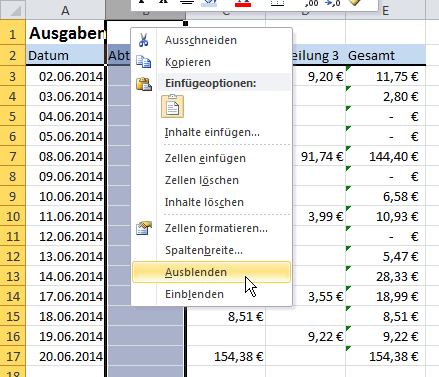
Task: Click the Datum header cell
Action: point(65,55)
